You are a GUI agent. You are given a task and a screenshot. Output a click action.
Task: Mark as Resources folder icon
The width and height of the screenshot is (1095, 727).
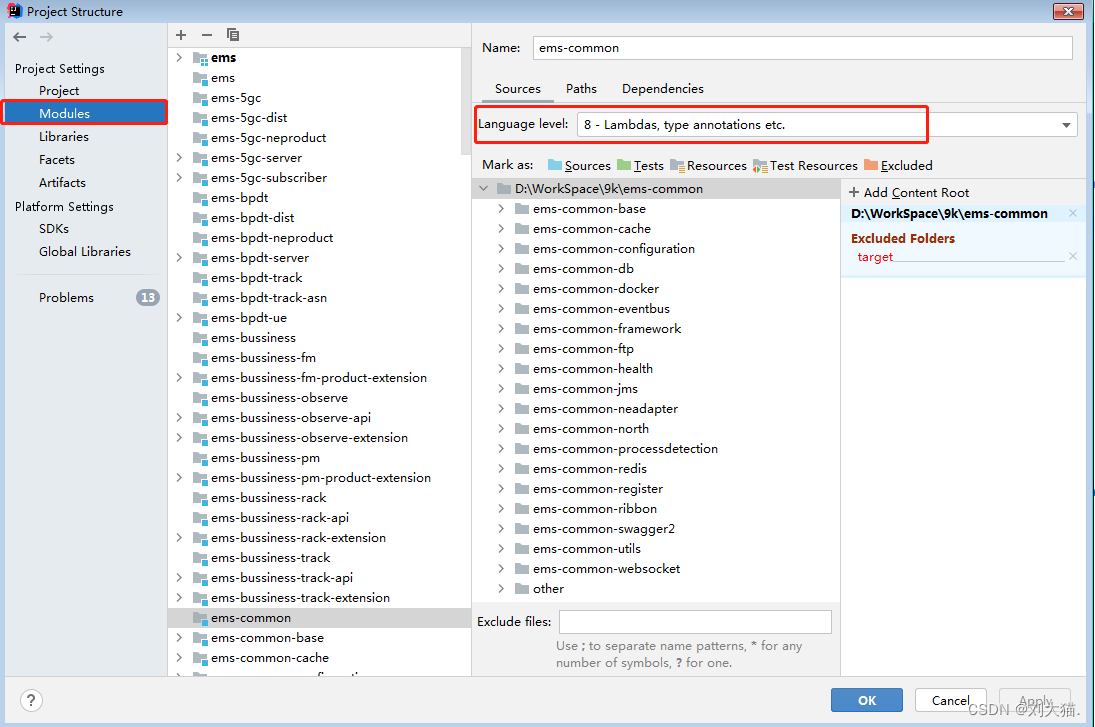(677, 166)
